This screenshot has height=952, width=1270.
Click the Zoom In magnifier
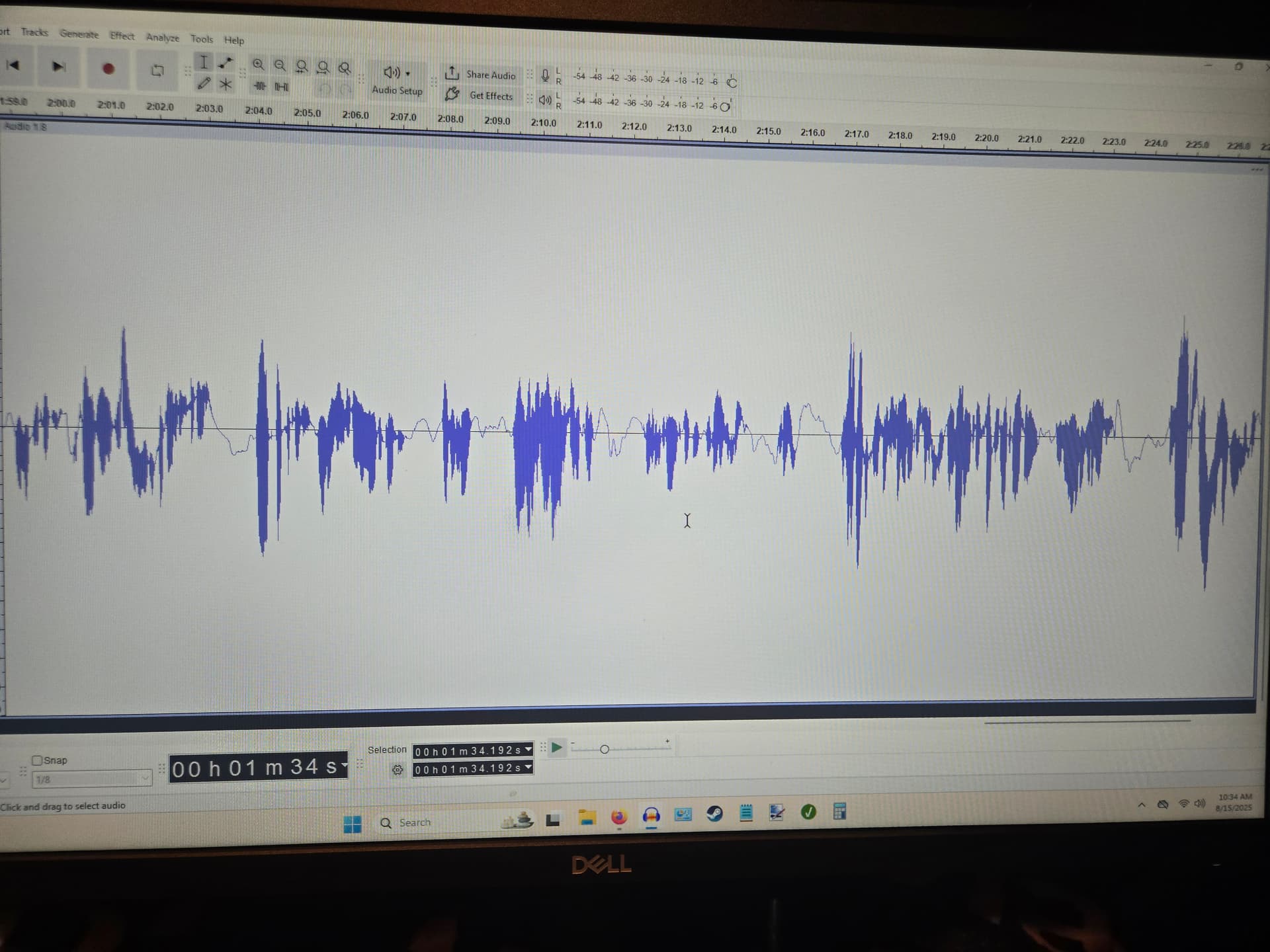(x=259, y=65)
